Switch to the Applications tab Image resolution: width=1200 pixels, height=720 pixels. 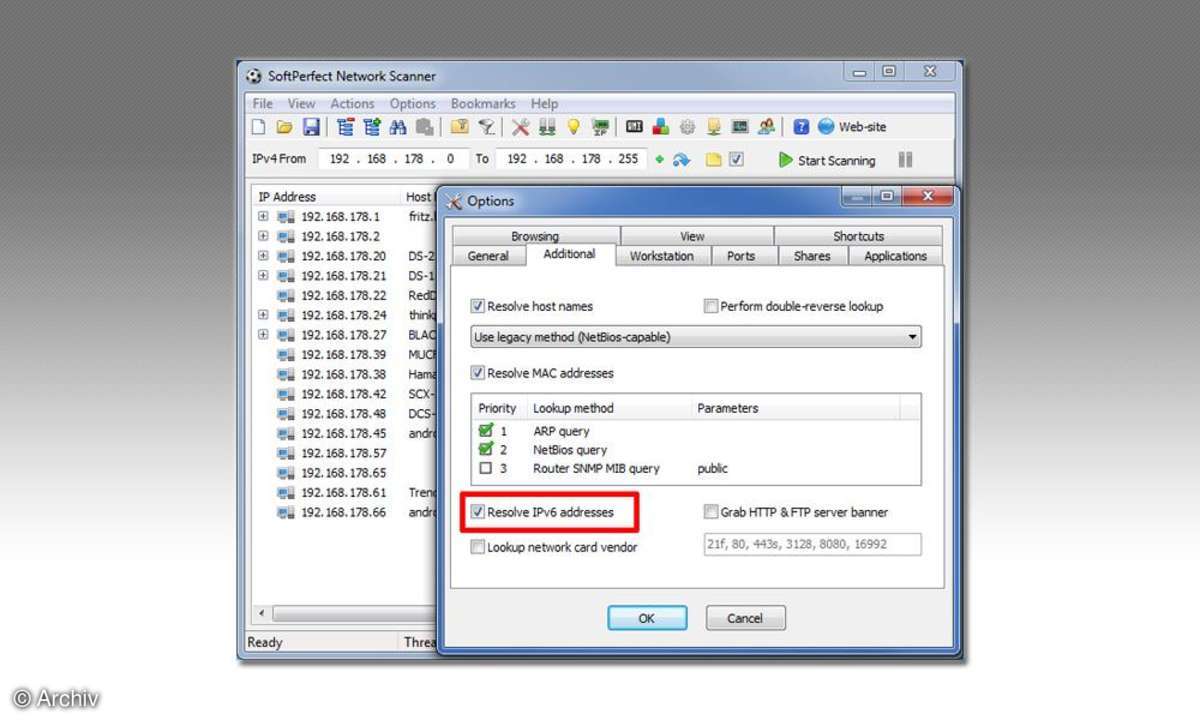click(896, 256)
